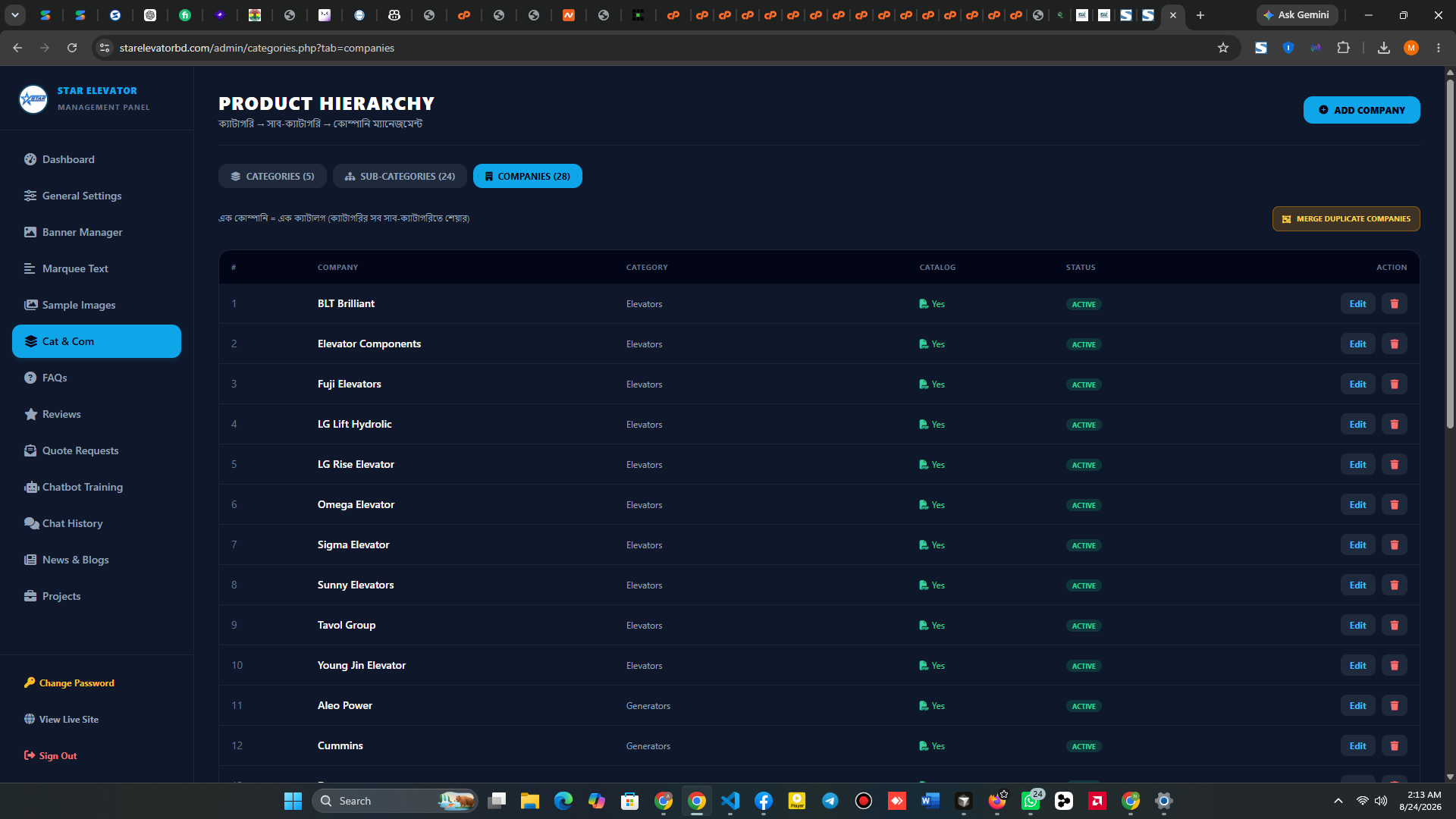Open Sample Images section

coord(96,305)
